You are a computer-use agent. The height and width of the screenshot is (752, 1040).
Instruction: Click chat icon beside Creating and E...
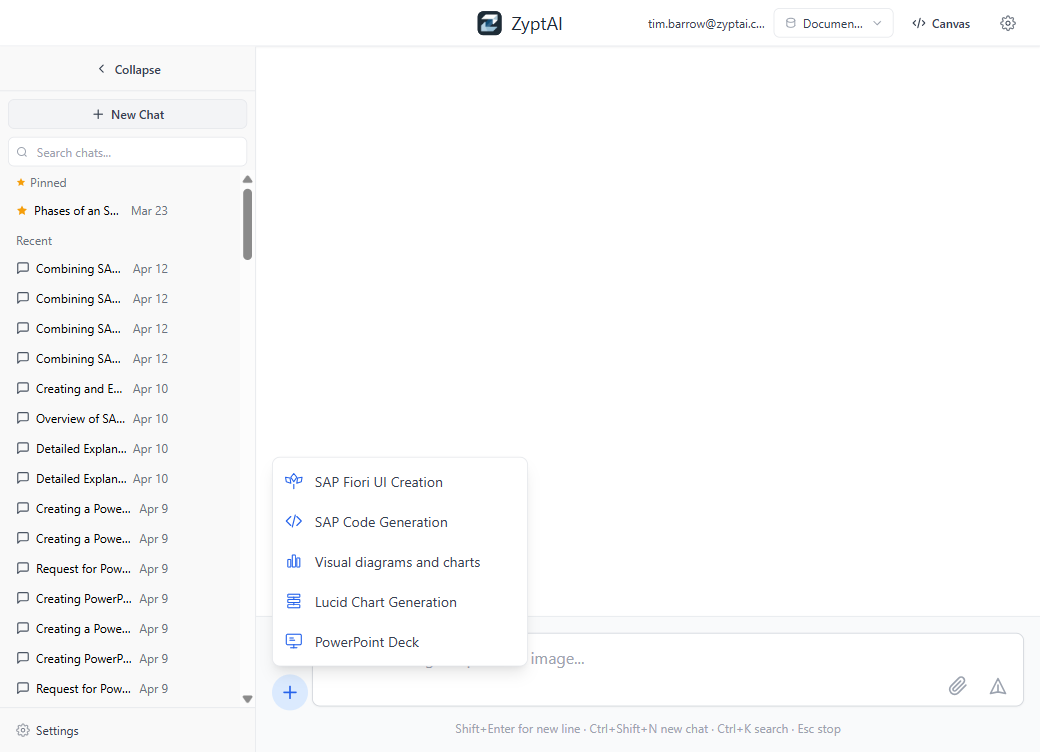pos(23,388)
